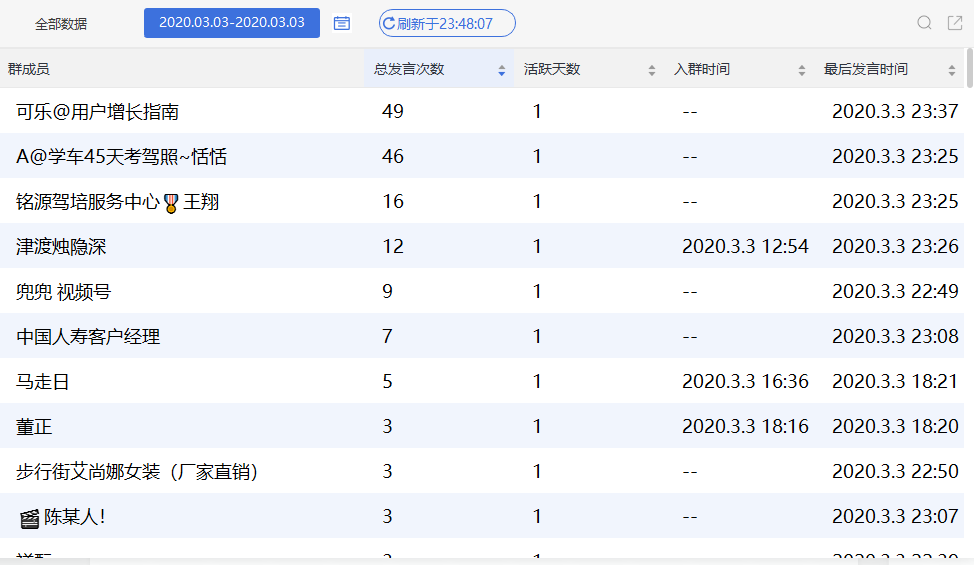Viewport: 974px width, 565px height.
Task: Click the 活跃天数 header label
Action: coord(552,69)
